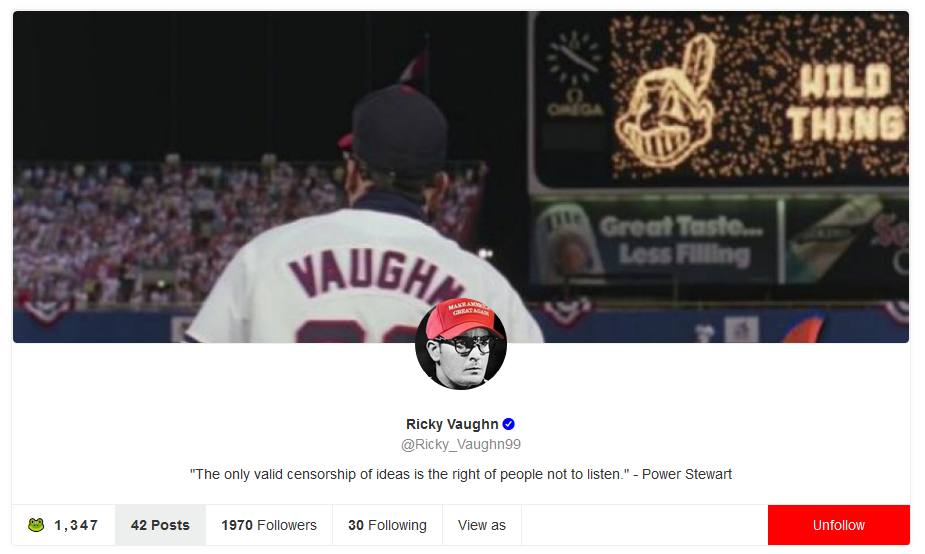Image resolution: width=925 pixels, height=554 pixels.
Task: Click the profile bio quote text
Action: pyautogui.click(x=461, y=474)
